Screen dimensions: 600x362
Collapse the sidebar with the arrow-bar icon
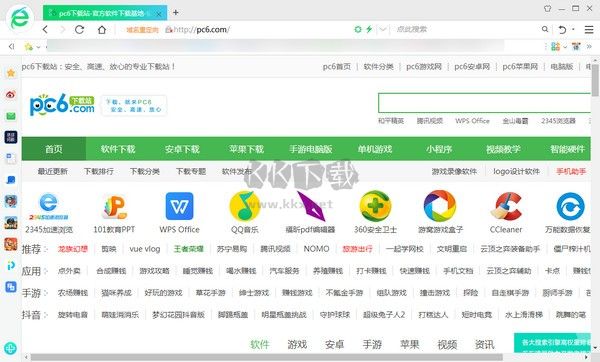click(x=11, y=46)
